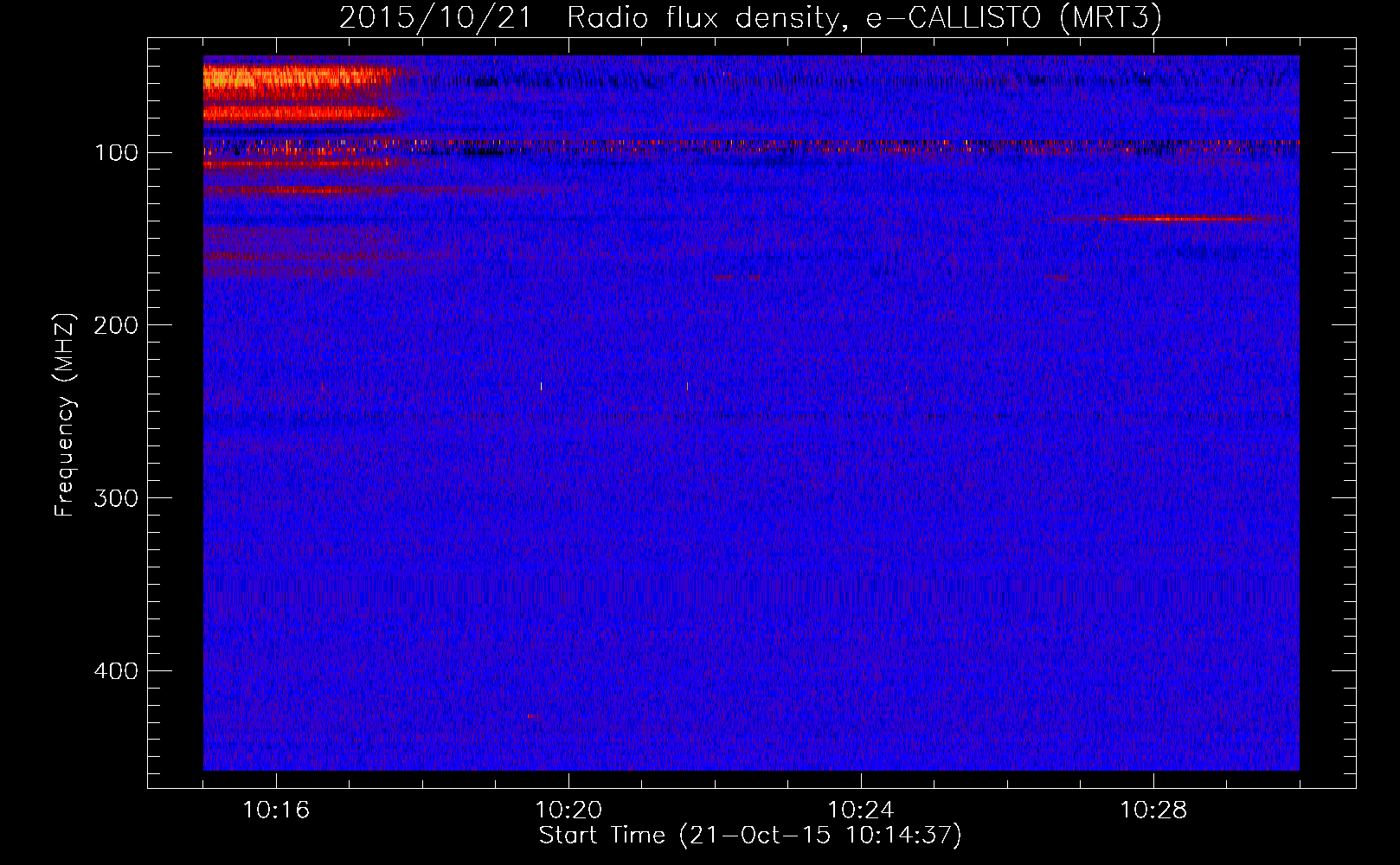Click the 10:24 time tick label

pos(861,811)
